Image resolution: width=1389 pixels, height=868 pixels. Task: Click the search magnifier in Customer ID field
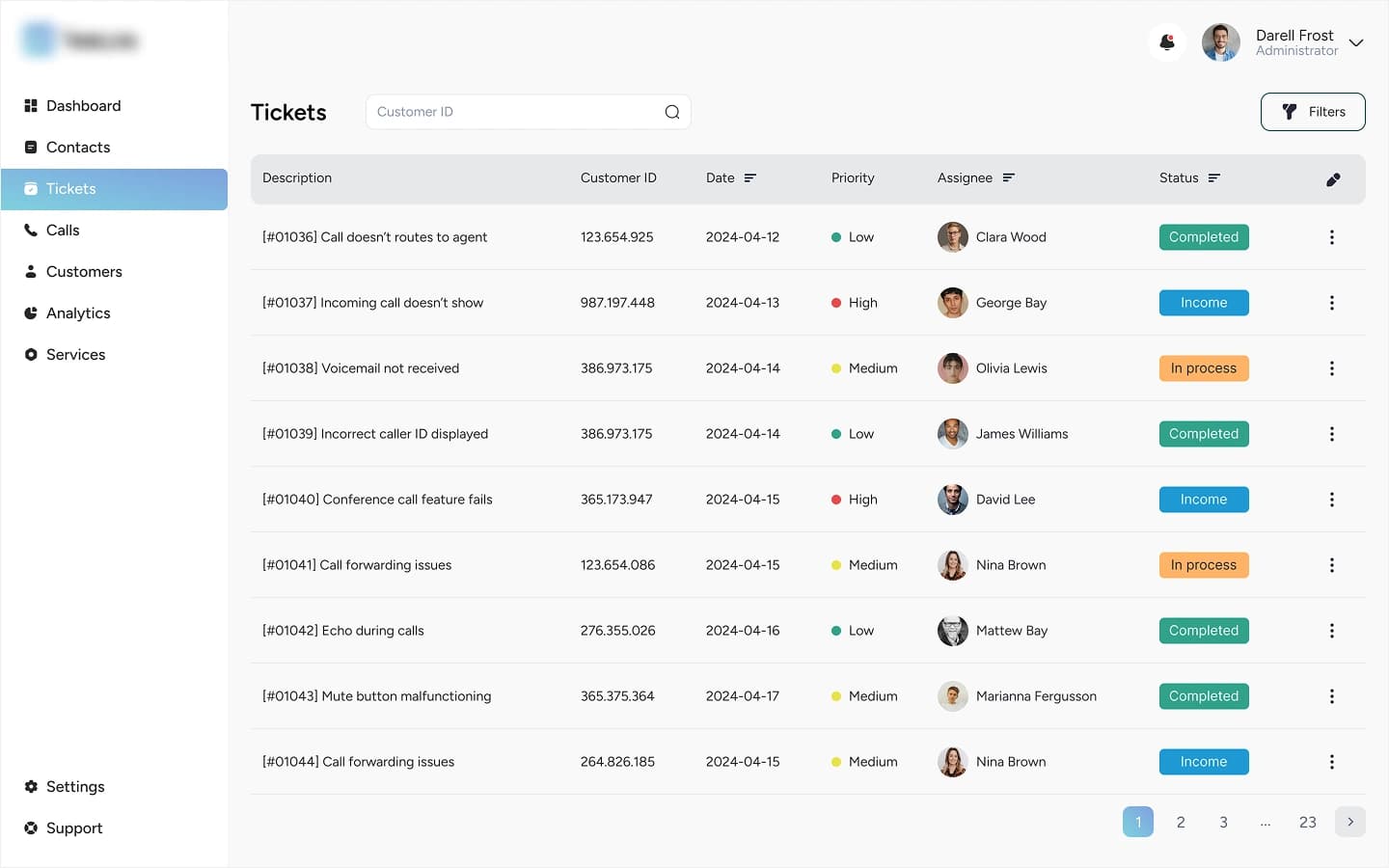coord(672,112)
